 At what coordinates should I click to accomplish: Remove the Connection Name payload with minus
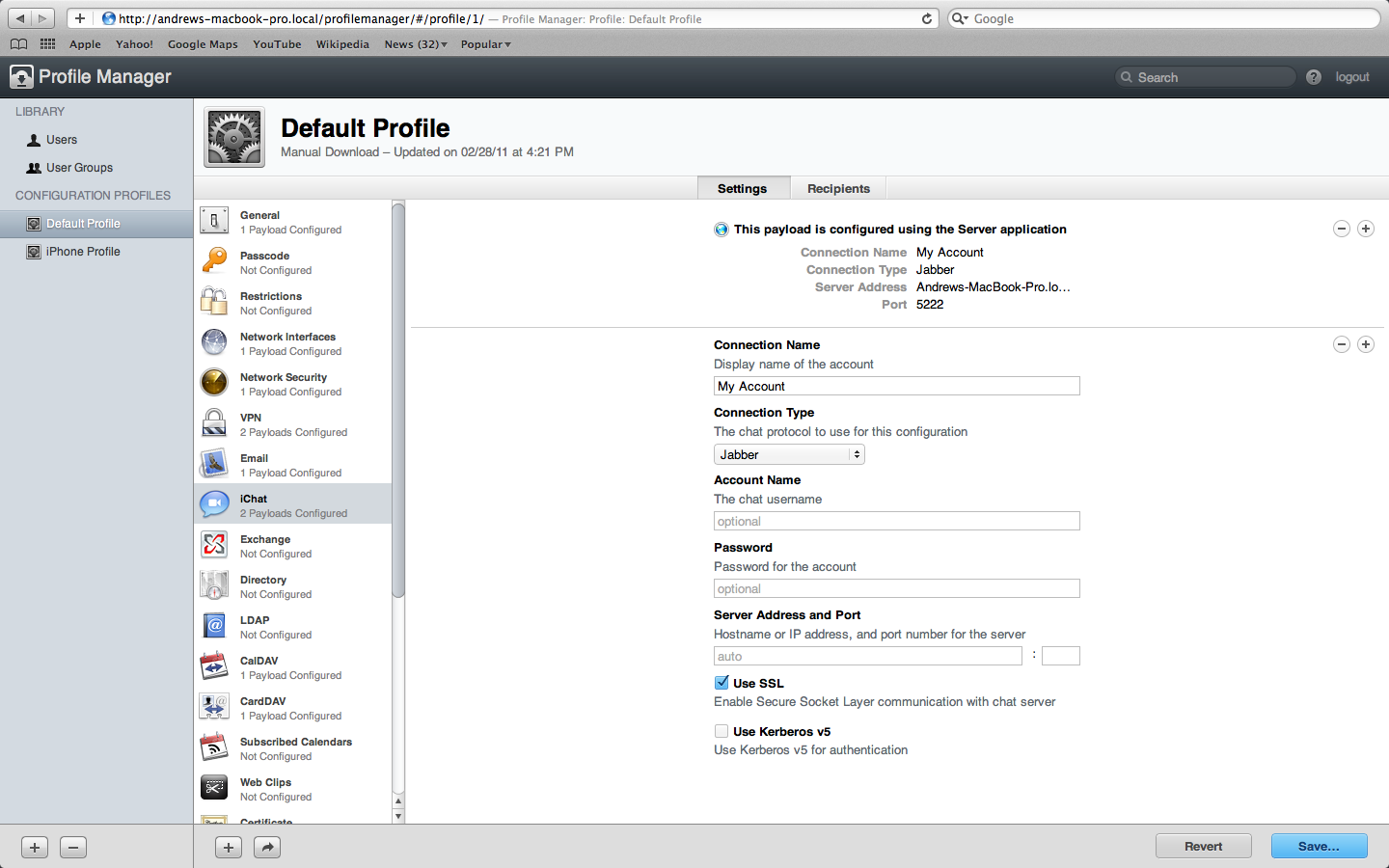coord(1342,344)
